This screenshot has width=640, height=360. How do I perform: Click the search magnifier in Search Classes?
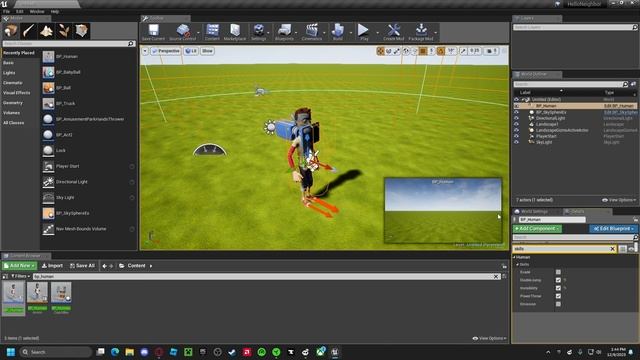[x=131, y=43]
